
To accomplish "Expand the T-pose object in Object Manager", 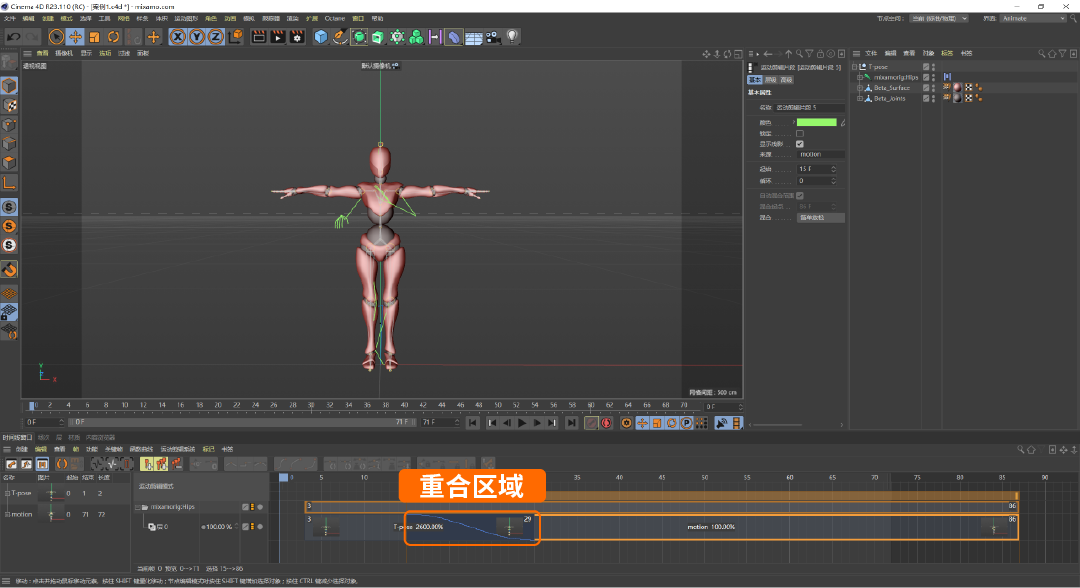I will pyautogui.click(x=855, y=67).
